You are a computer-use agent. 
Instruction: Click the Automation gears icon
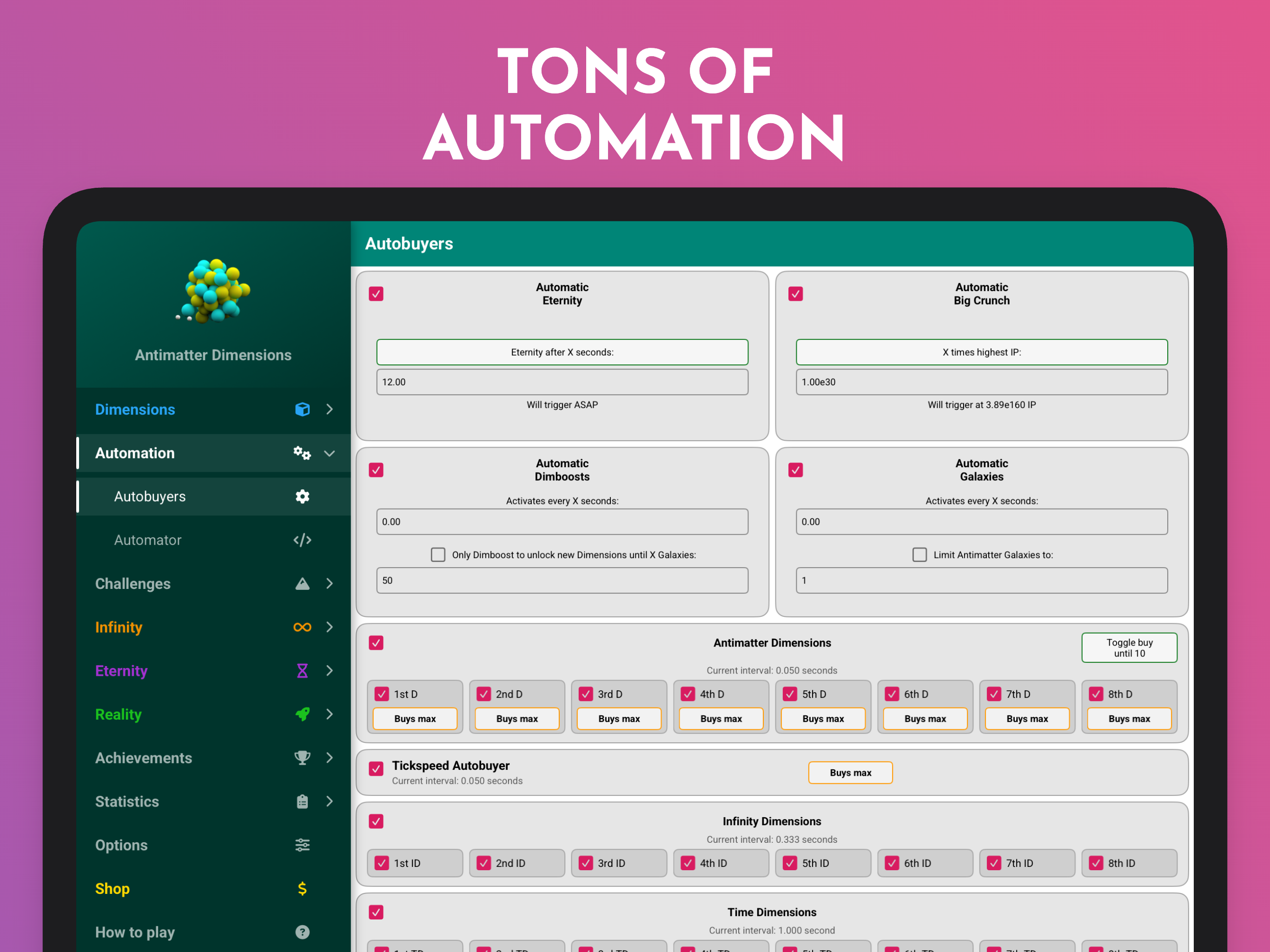tap(302, 453)
